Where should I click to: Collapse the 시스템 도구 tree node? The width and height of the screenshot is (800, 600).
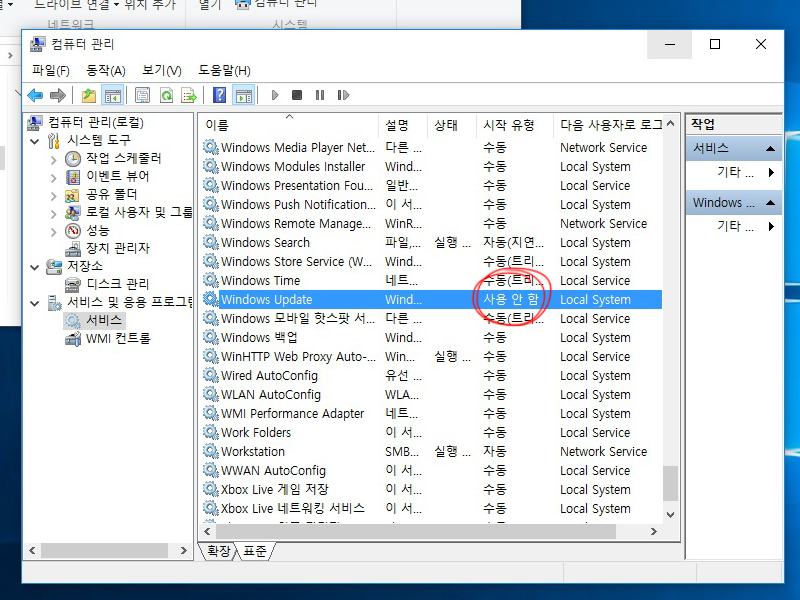pos(35,141)
